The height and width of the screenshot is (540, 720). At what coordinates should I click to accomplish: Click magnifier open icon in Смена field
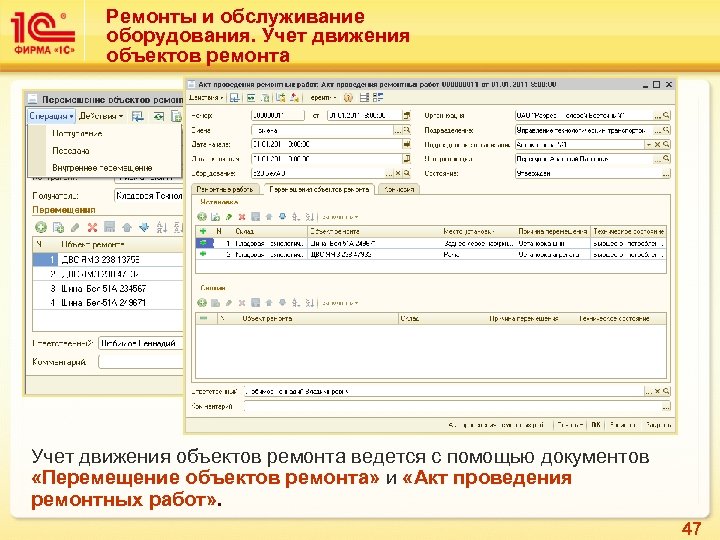pos(406,130)
